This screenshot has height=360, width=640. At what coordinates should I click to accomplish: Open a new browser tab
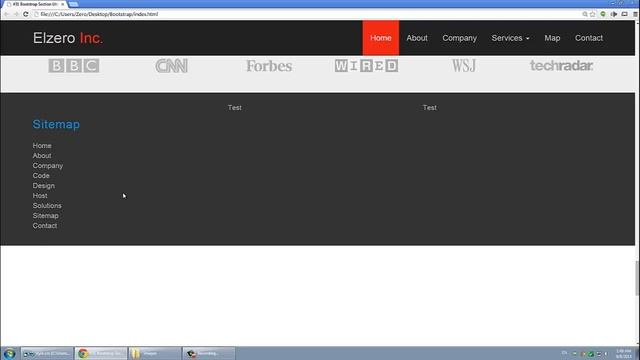pos(73,4)
